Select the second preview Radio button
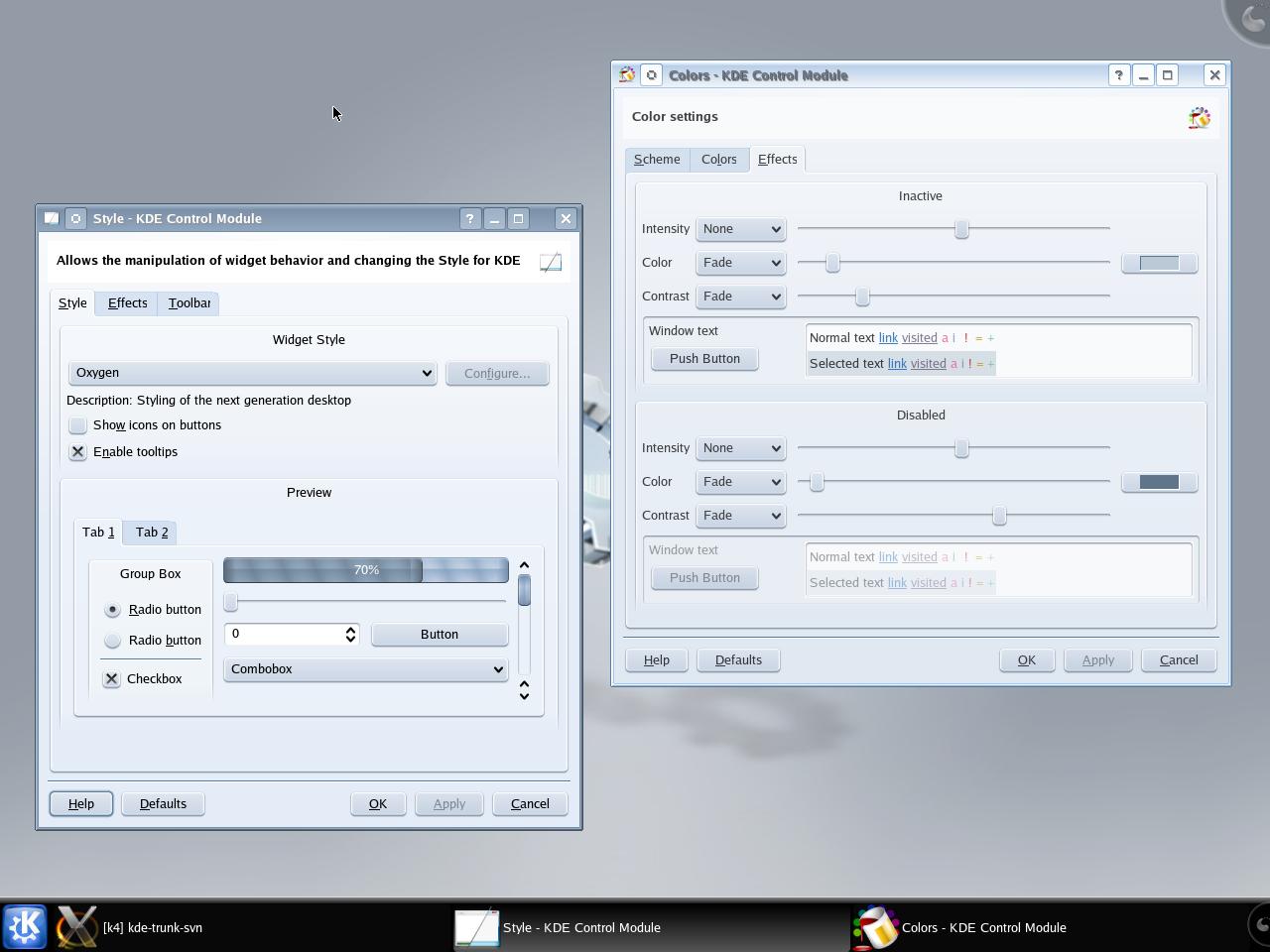This screenshot has width=1270, height=952. point(112,641)
